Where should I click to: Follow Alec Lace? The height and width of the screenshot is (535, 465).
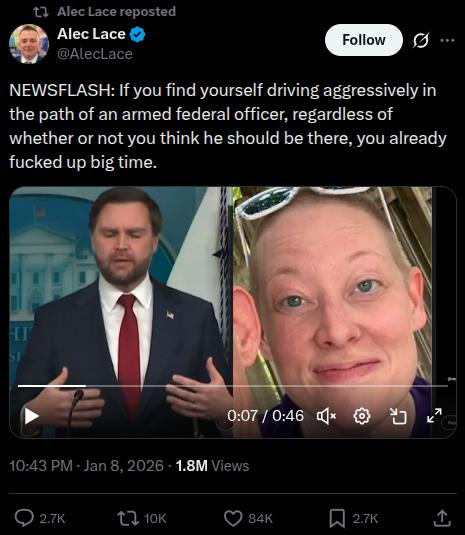(364, 40)
